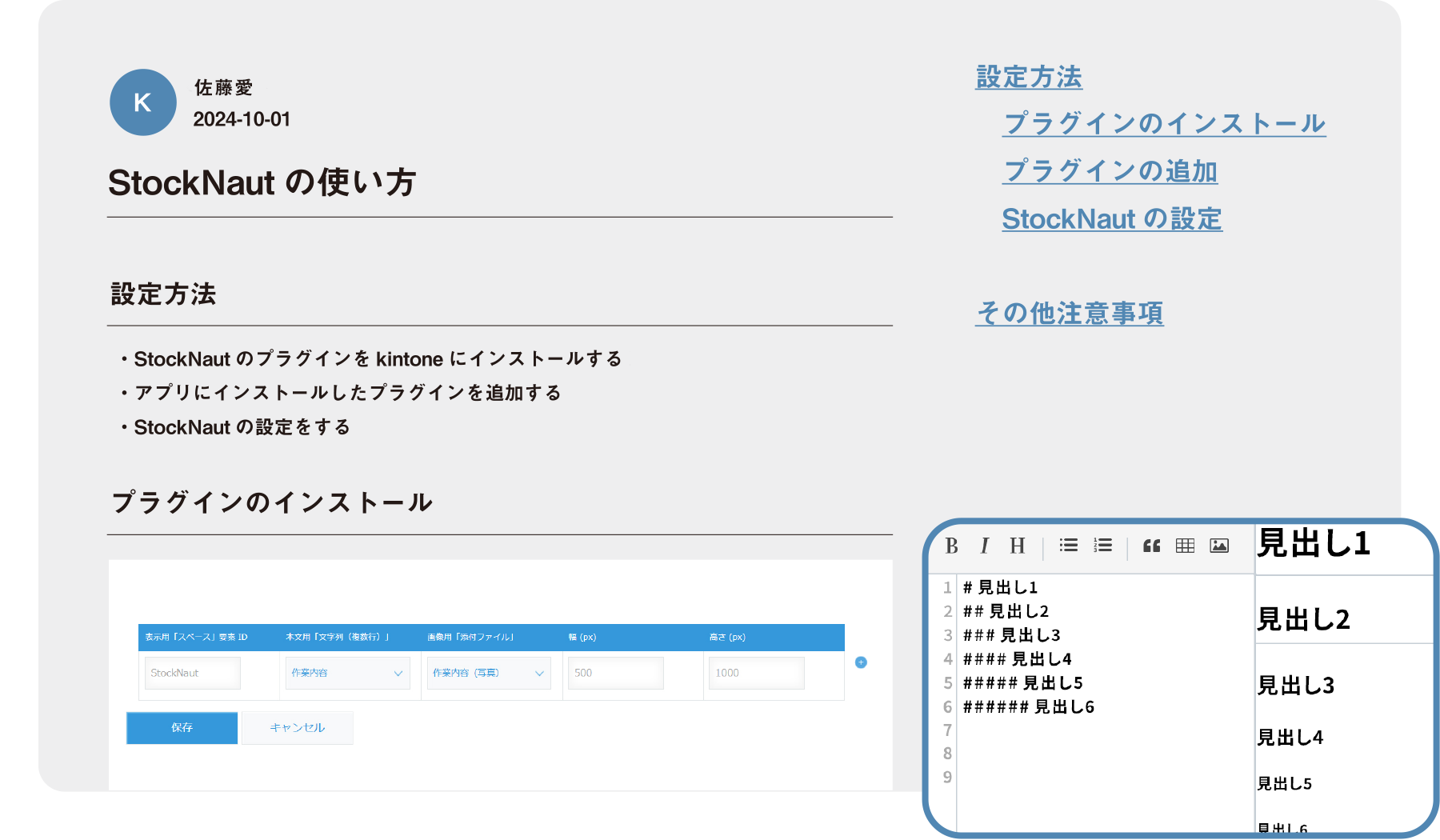Insert image in editor
The width and height of the screenshot is (1440, 840).
(x=1219, y=546)
